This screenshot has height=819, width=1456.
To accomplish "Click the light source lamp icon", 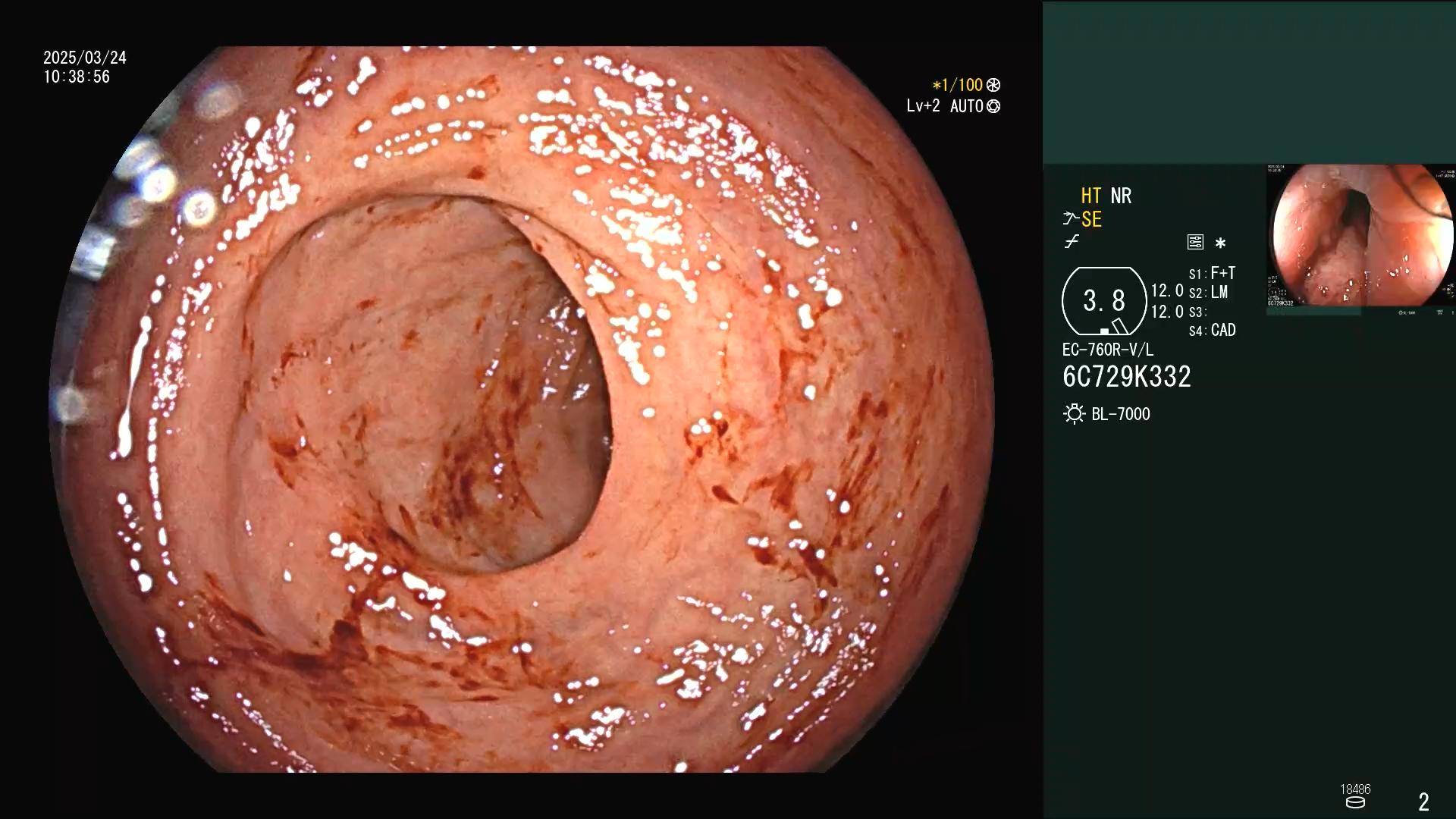I will [1074, 414].
